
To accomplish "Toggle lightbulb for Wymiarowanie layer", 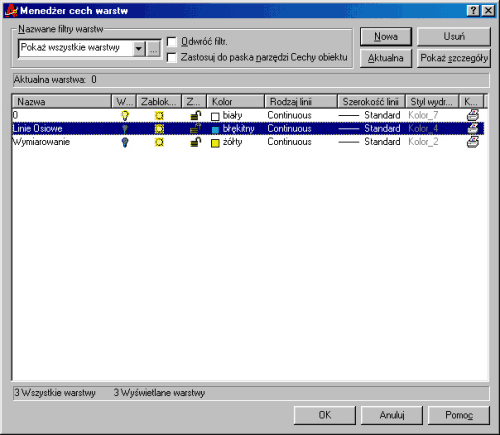I will coord(125,142).
